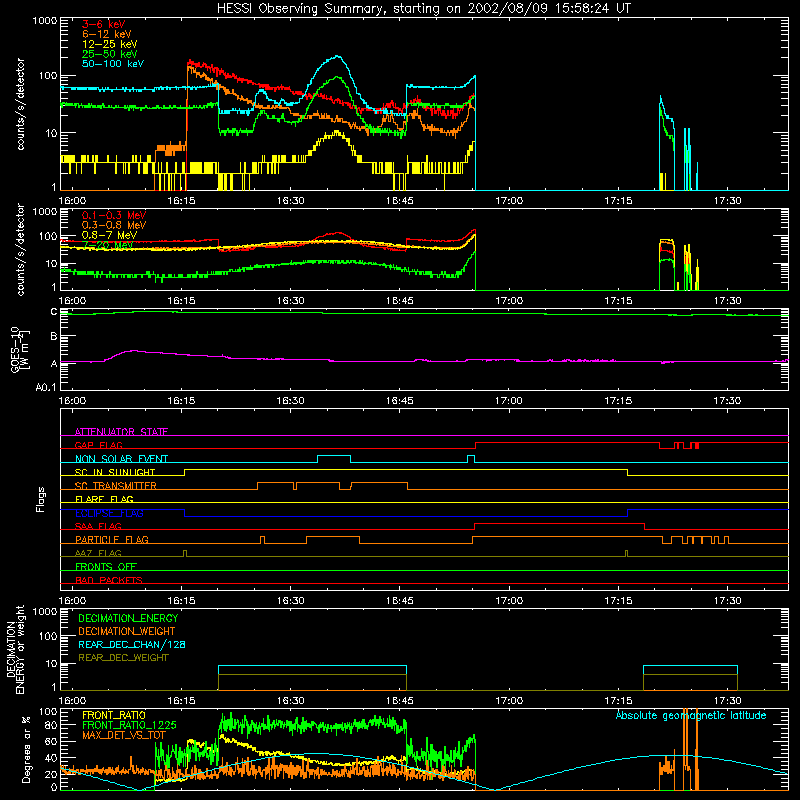This screenshot has width=800, height=800.
Task: Select the SAA_FLAG label
Action: pyautogui.click(x=98, y=526)
